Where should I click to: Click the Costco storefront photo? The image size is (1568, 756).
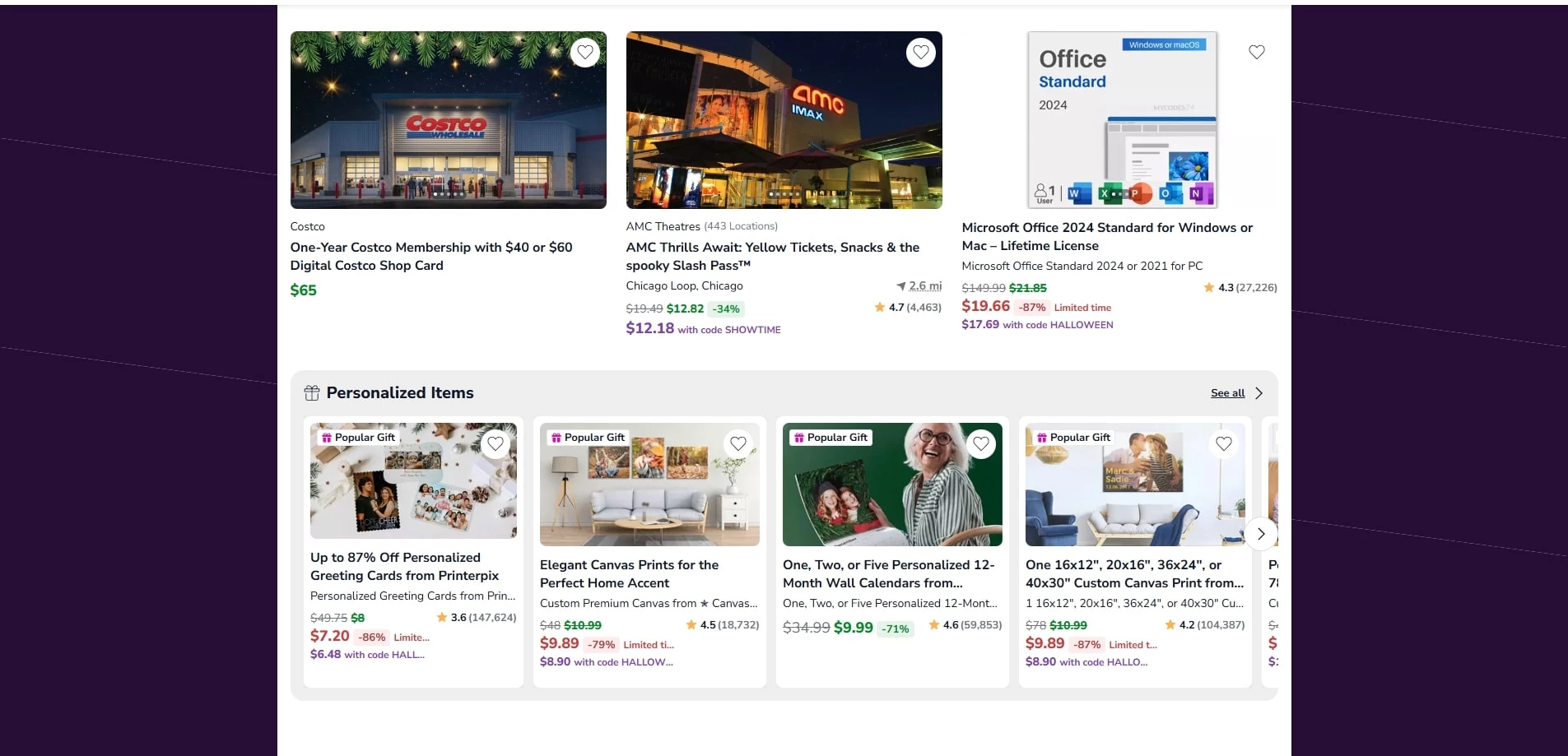pos(449,120)
